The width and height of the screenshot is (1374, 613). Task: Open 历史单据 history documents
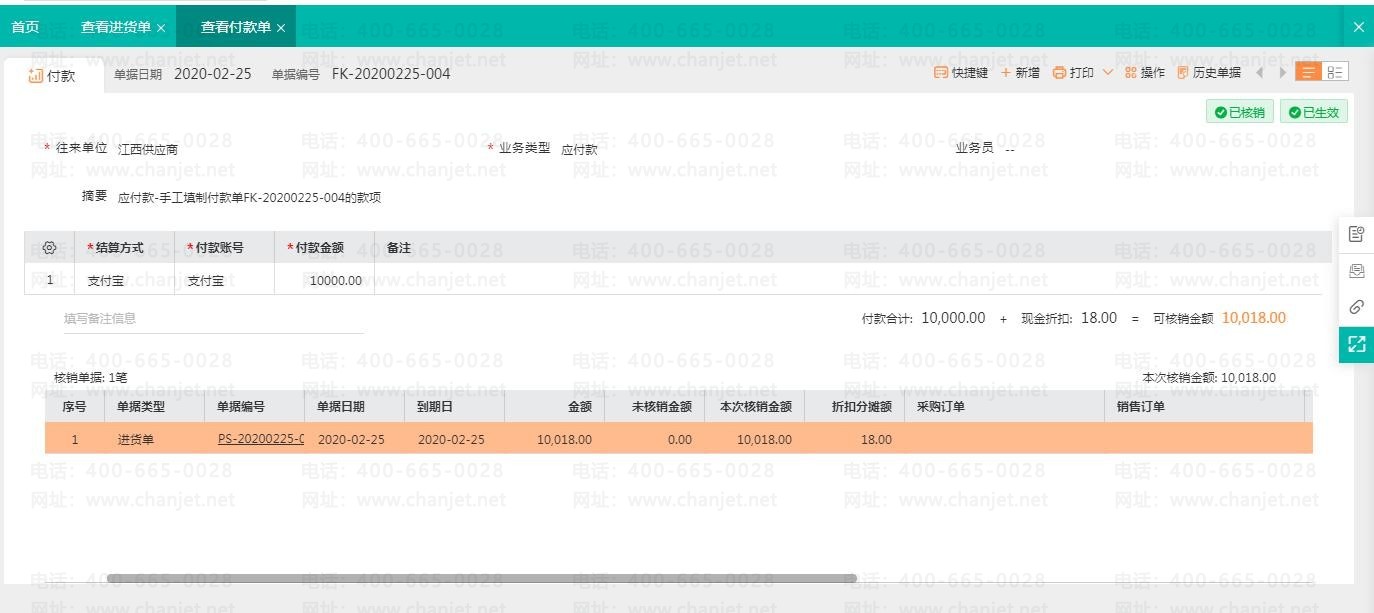(x=1208, y=73)
